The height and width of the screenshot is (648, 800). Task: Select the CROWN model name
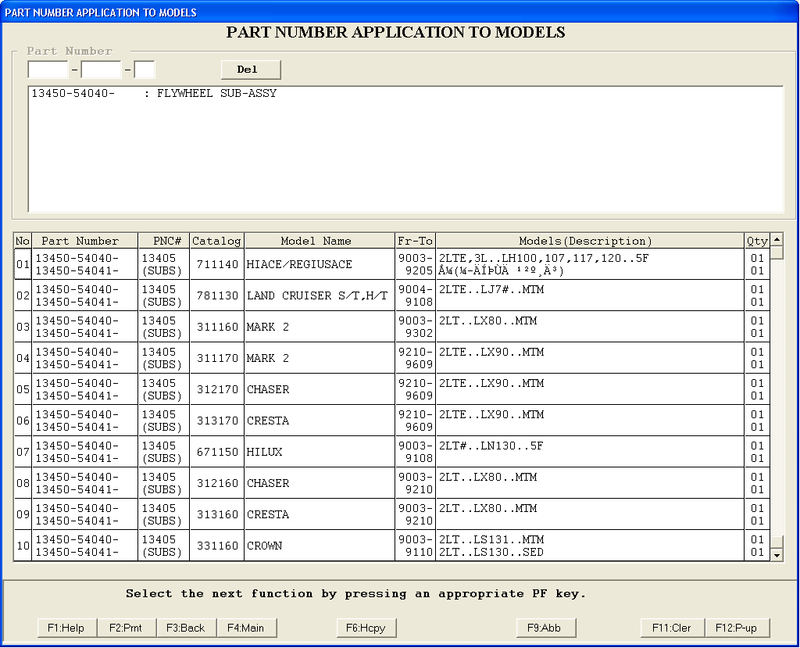pos(265,546)
